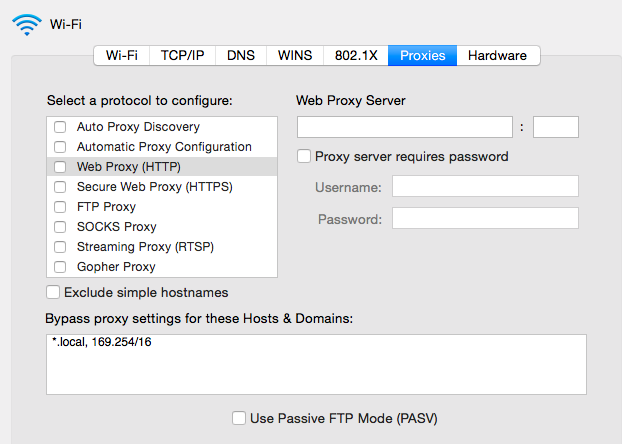This screenshot has height=444, width=622.
Task: Enable Secure Web Proxy (HTTPS) checkbox
Action: point(61,187)
